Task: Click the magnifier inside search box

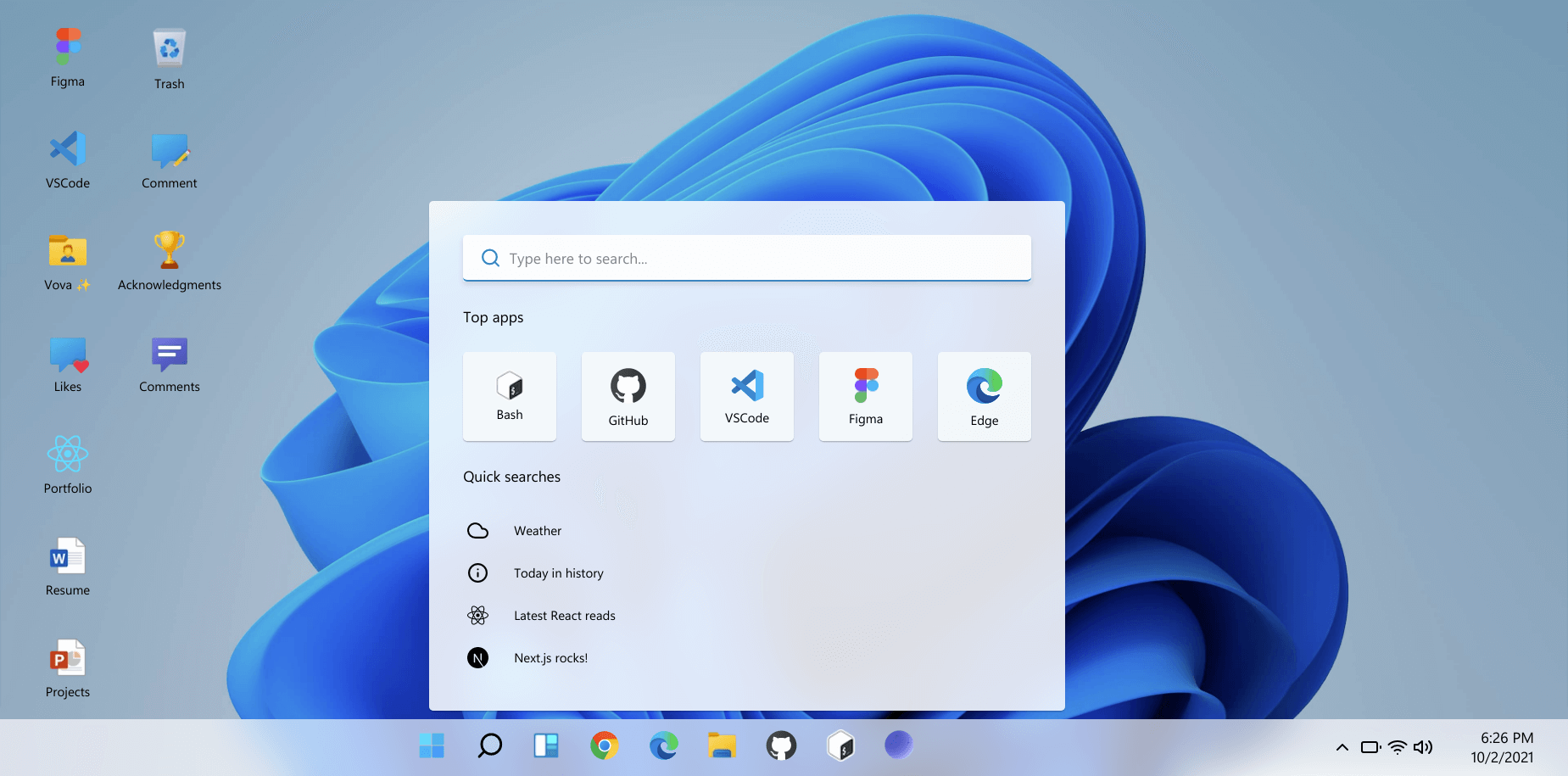Action: pos(490,258)
